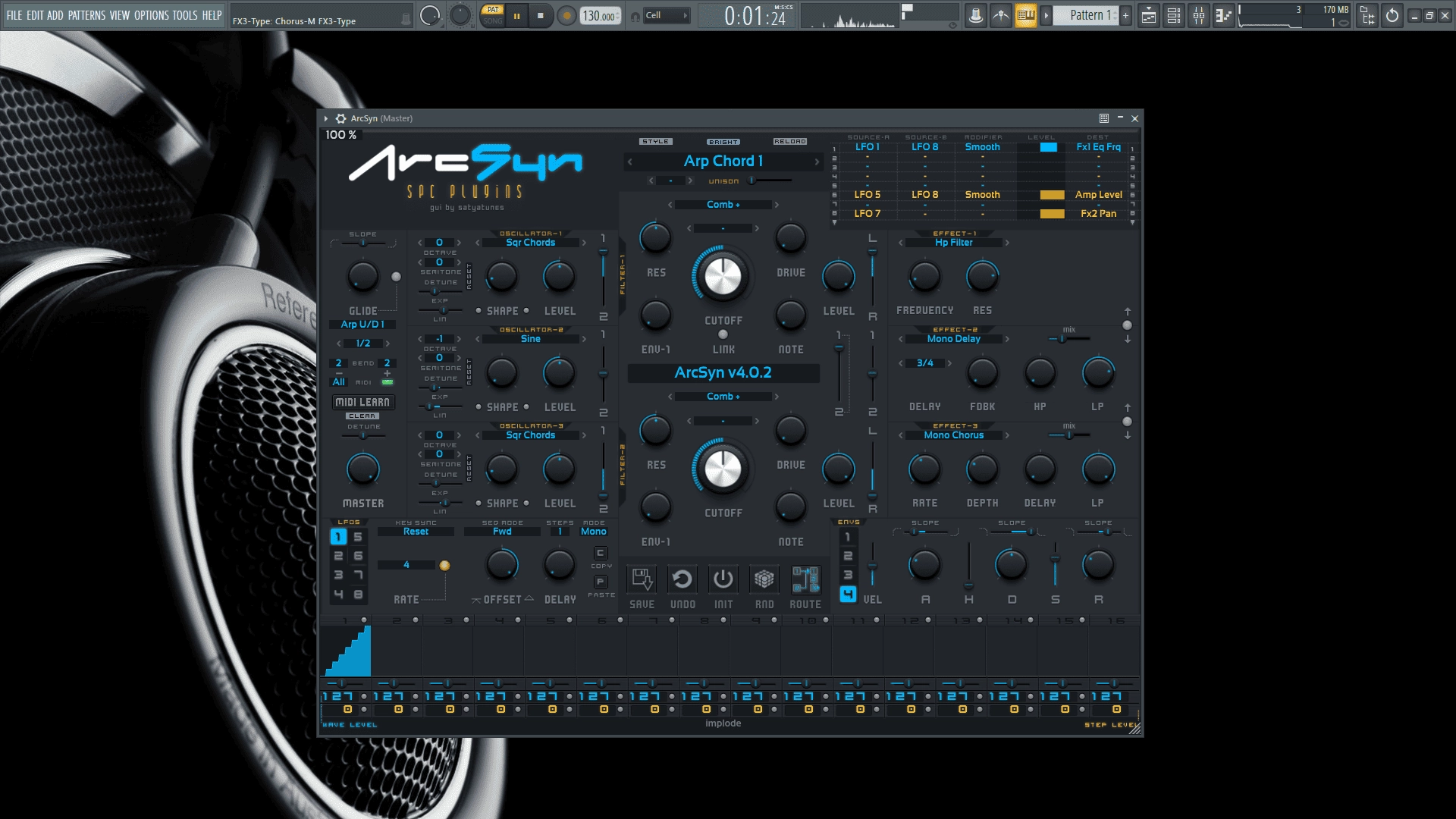Open Oscillator-1 Sqr Chords waveform dropdown
This screenshot has width=1456, height=819.
[x=531, y=243]
